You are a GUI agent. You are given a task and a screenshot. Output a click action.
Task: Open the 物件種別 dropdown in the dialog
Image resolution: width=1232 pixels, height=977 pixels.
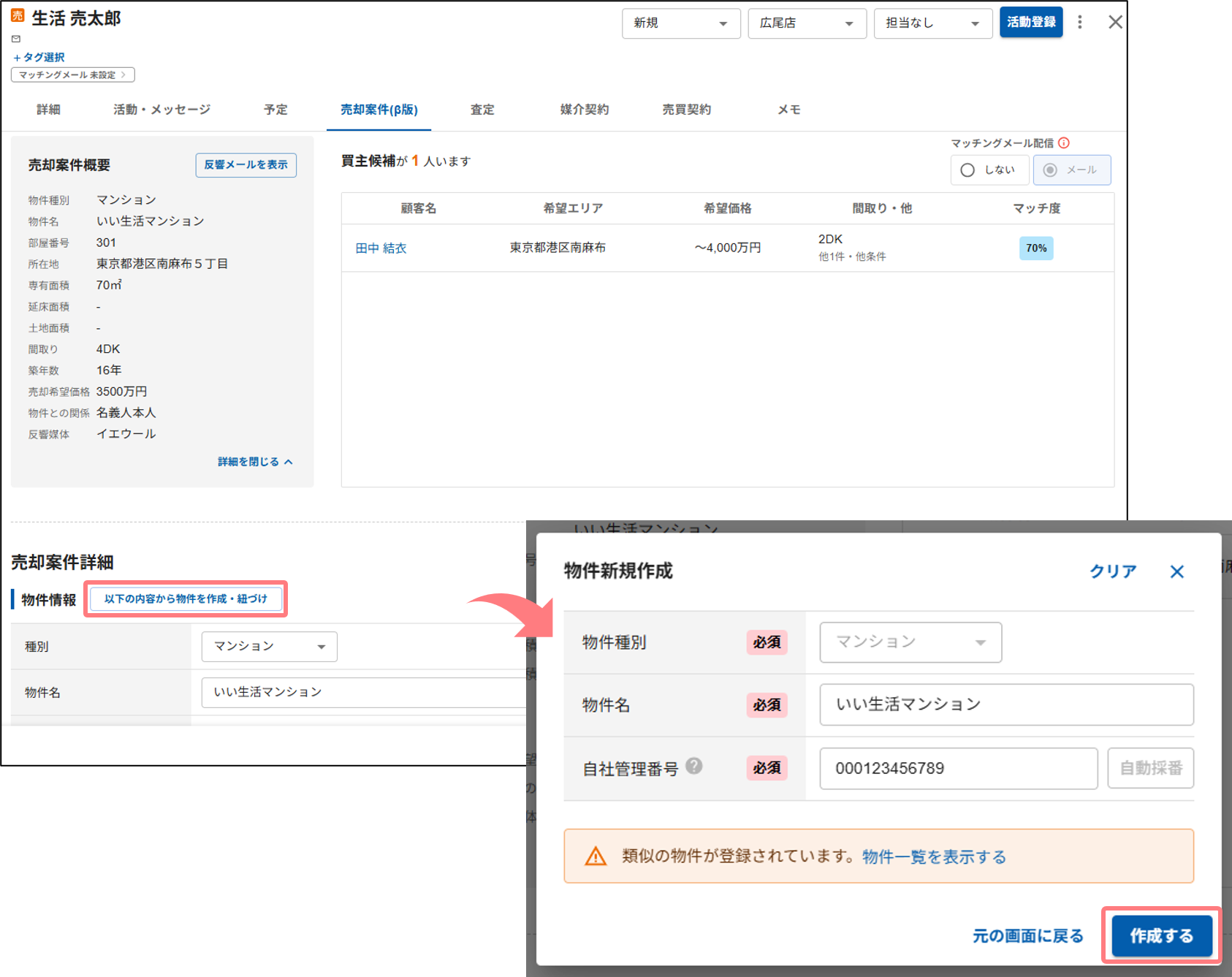[x=910, y=642]
